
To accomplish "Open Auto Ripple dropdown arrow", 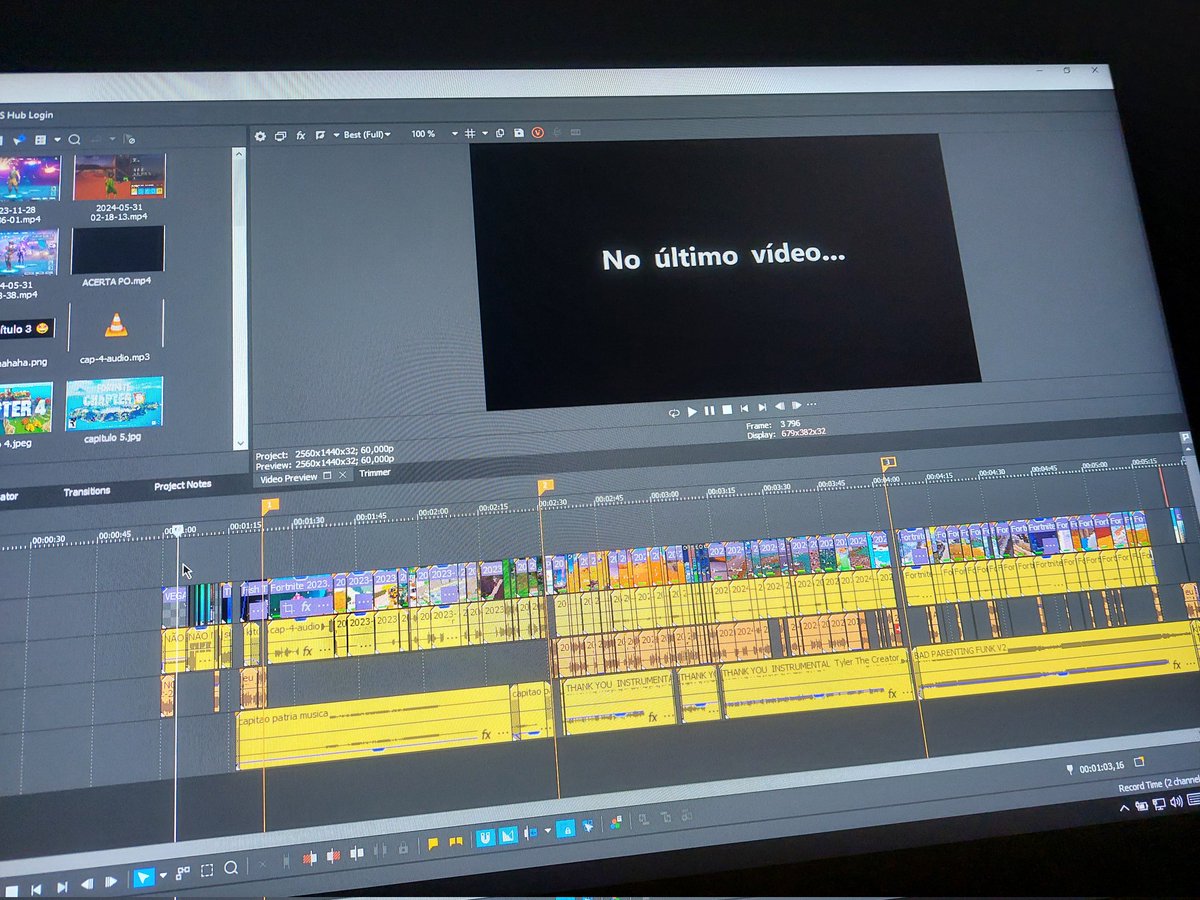I will 547,831.
